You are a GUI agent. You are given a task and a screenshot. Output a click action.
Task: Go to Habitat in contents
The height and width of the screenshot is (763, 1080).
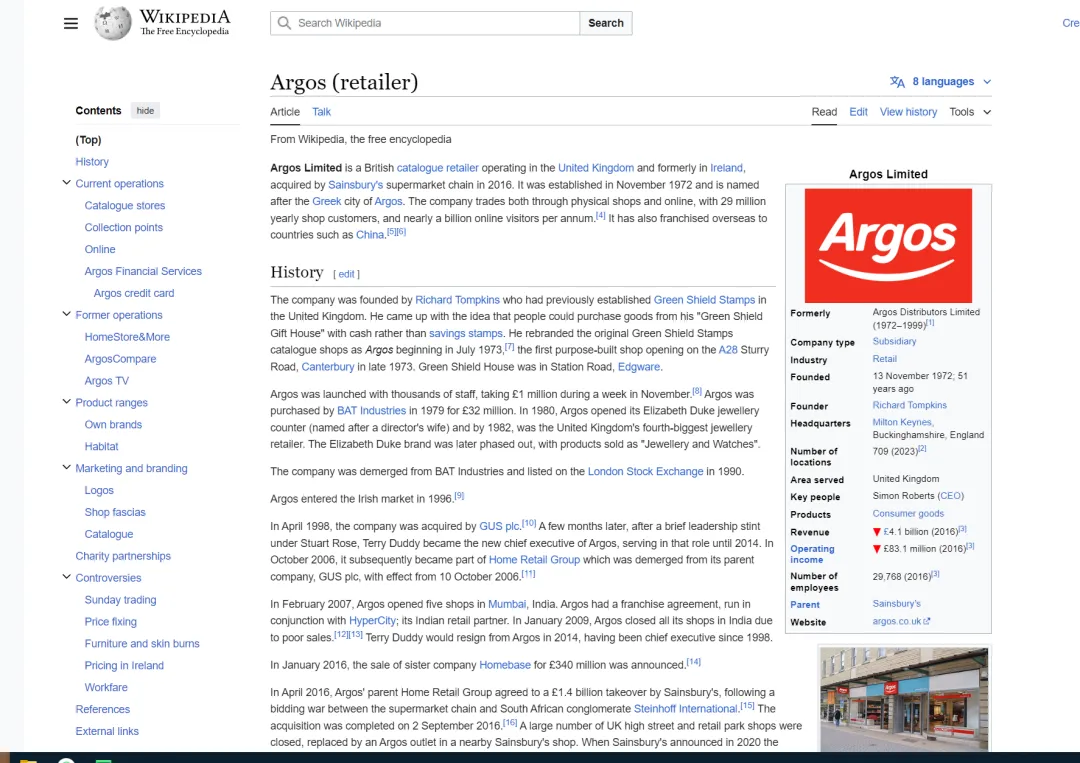(101, 446)
